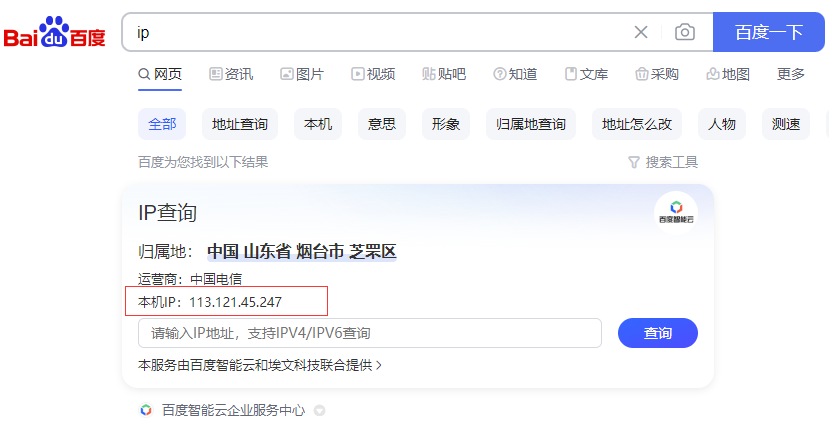Click the 地址怎么改 suggestion chip
829x427 pixels.
click(x=637, y=124)
